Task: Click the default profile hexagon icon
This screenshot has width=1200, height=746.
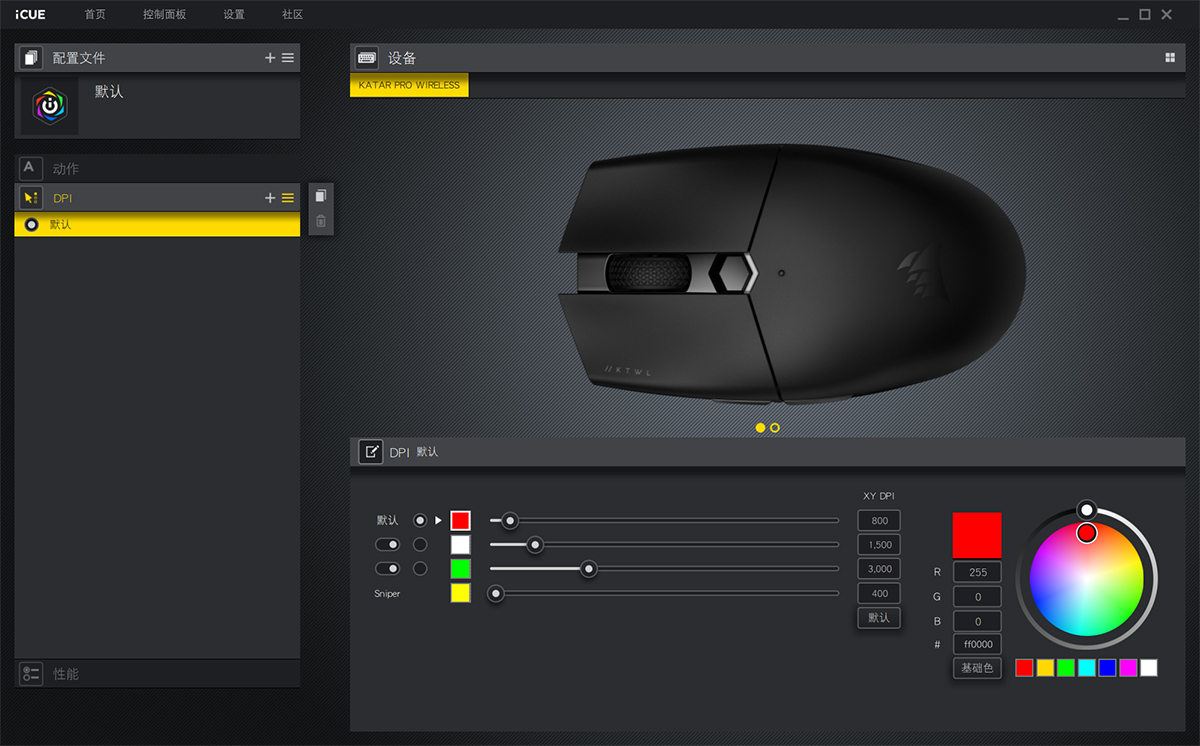Action: (x=49, y=106)
